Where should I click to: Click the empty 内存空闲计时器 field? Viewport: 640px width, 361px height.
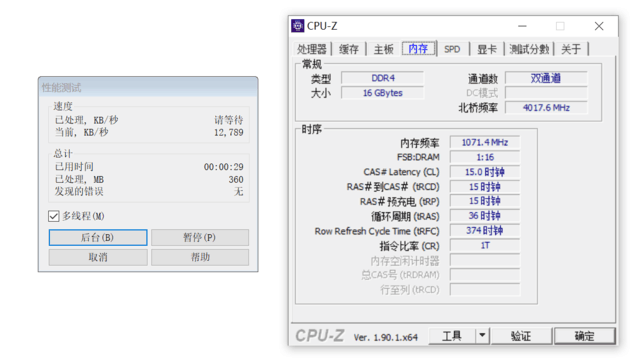[x=485, y=260]
